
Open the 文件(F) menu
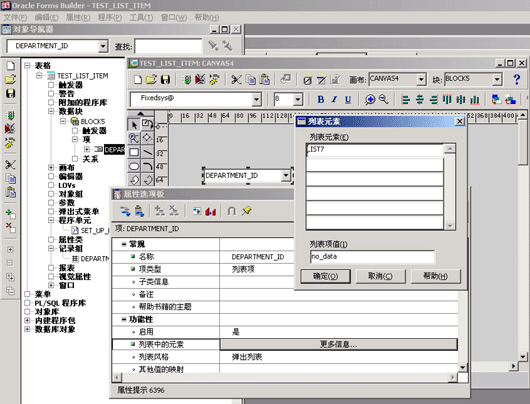click(x=15, y=17)
